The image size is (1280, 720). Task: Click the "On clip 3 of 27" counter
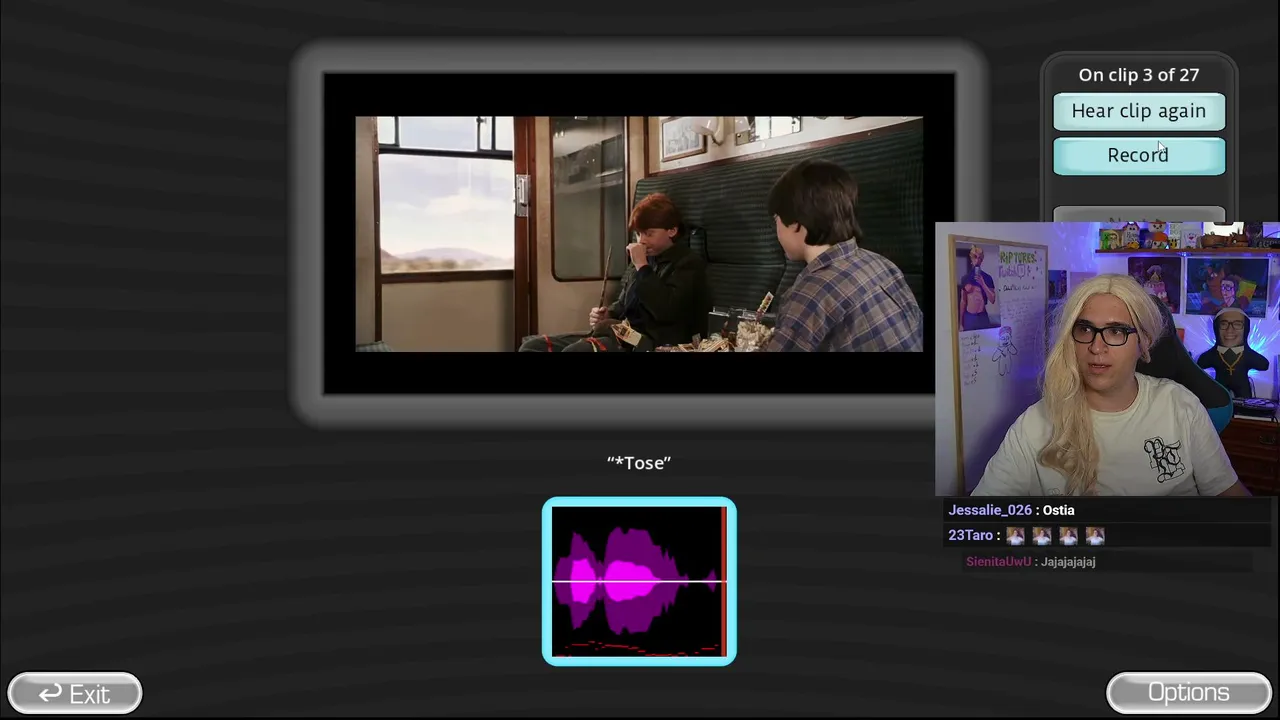pyautogui.click(x=1139, y=75)
